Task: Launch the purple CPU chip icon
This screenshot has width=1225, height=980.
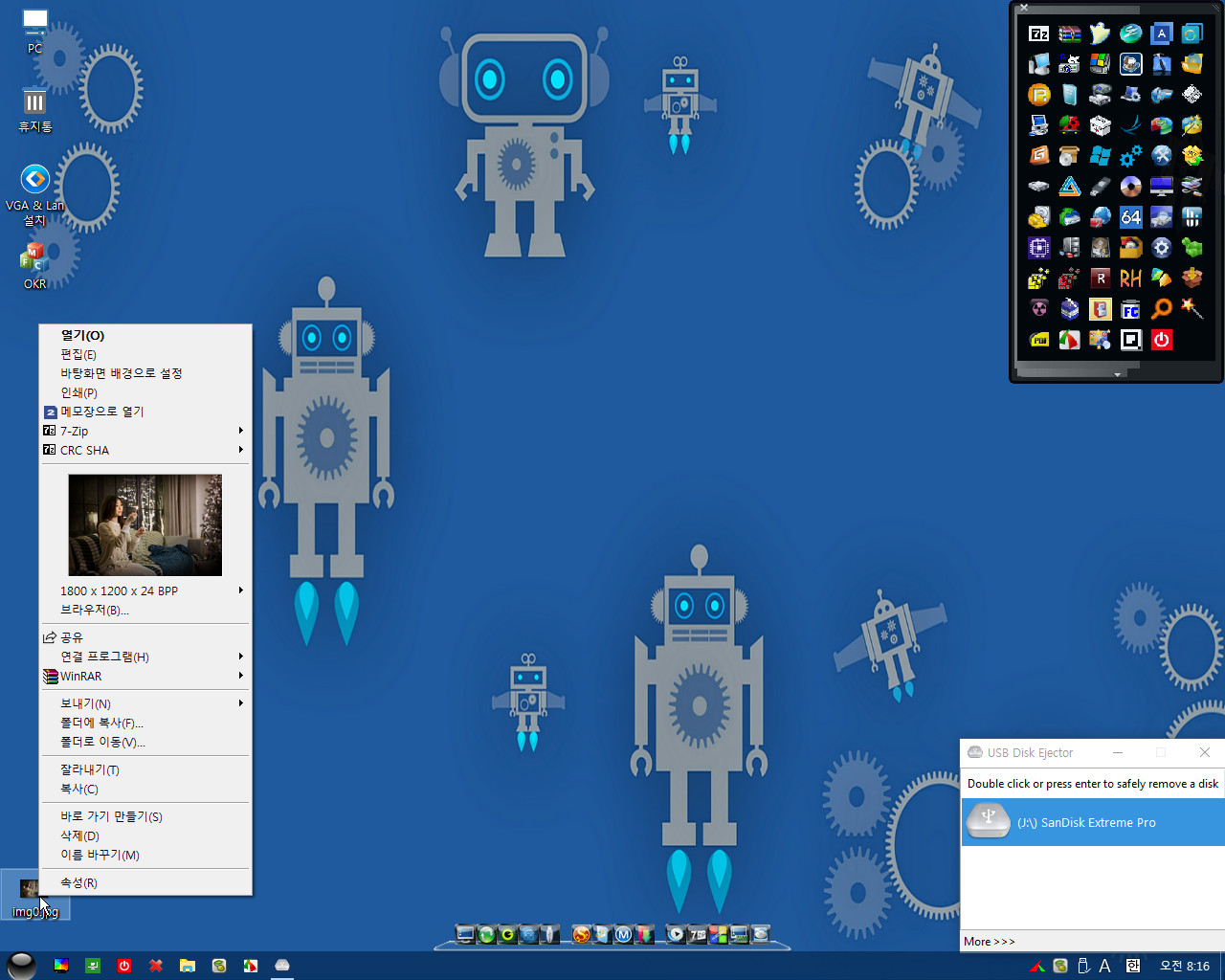Action: click(x=1038, y=248)
